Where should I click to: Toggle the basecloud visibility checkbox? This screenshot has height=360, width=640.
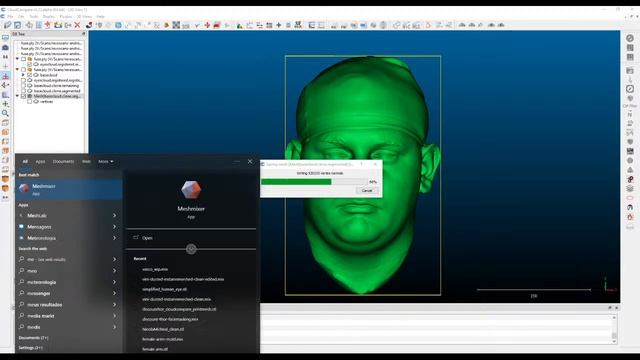coord(29,75)
